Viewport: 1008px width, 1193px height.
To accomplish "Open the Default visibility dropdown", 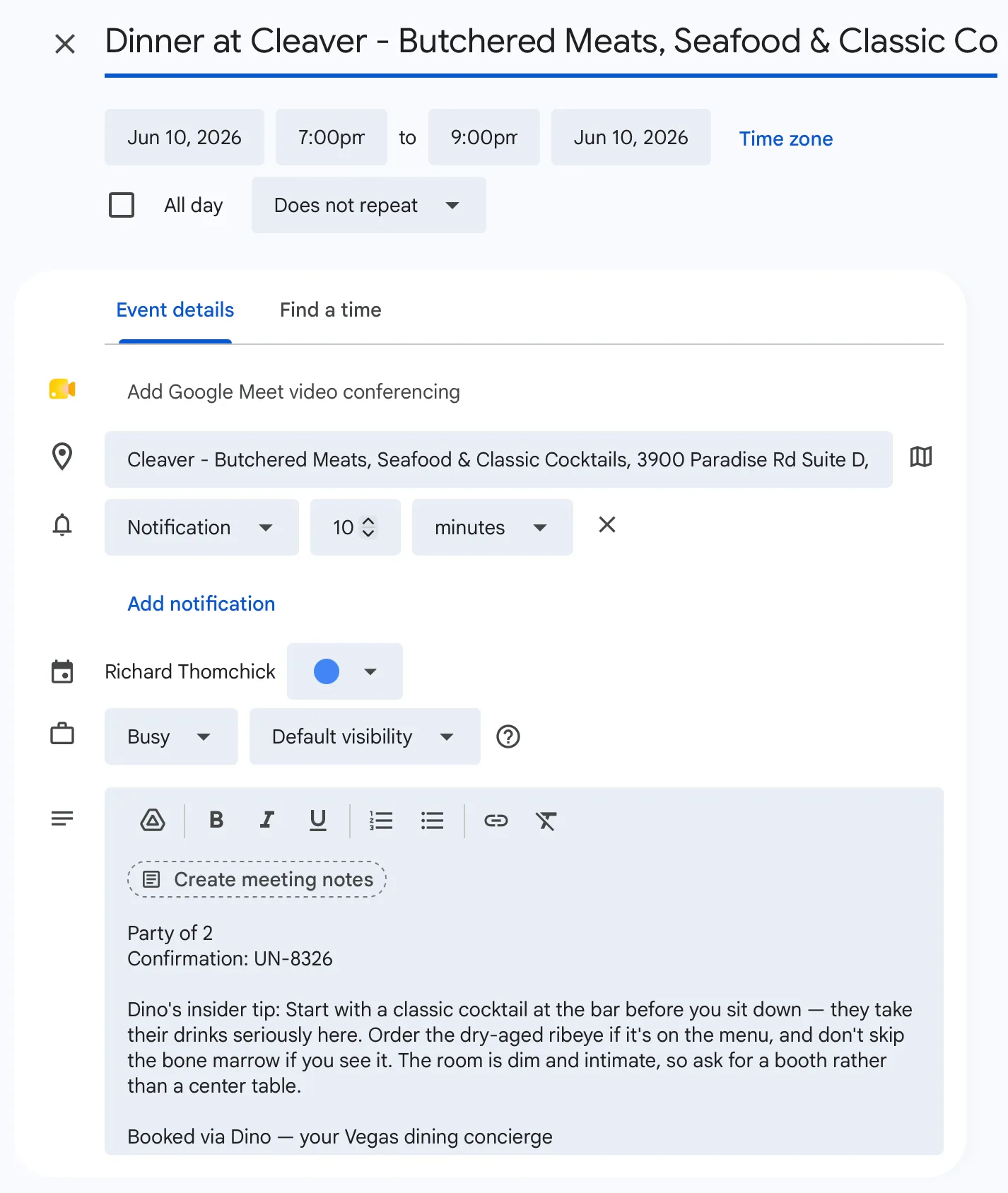I will click(x=365, y=736).
